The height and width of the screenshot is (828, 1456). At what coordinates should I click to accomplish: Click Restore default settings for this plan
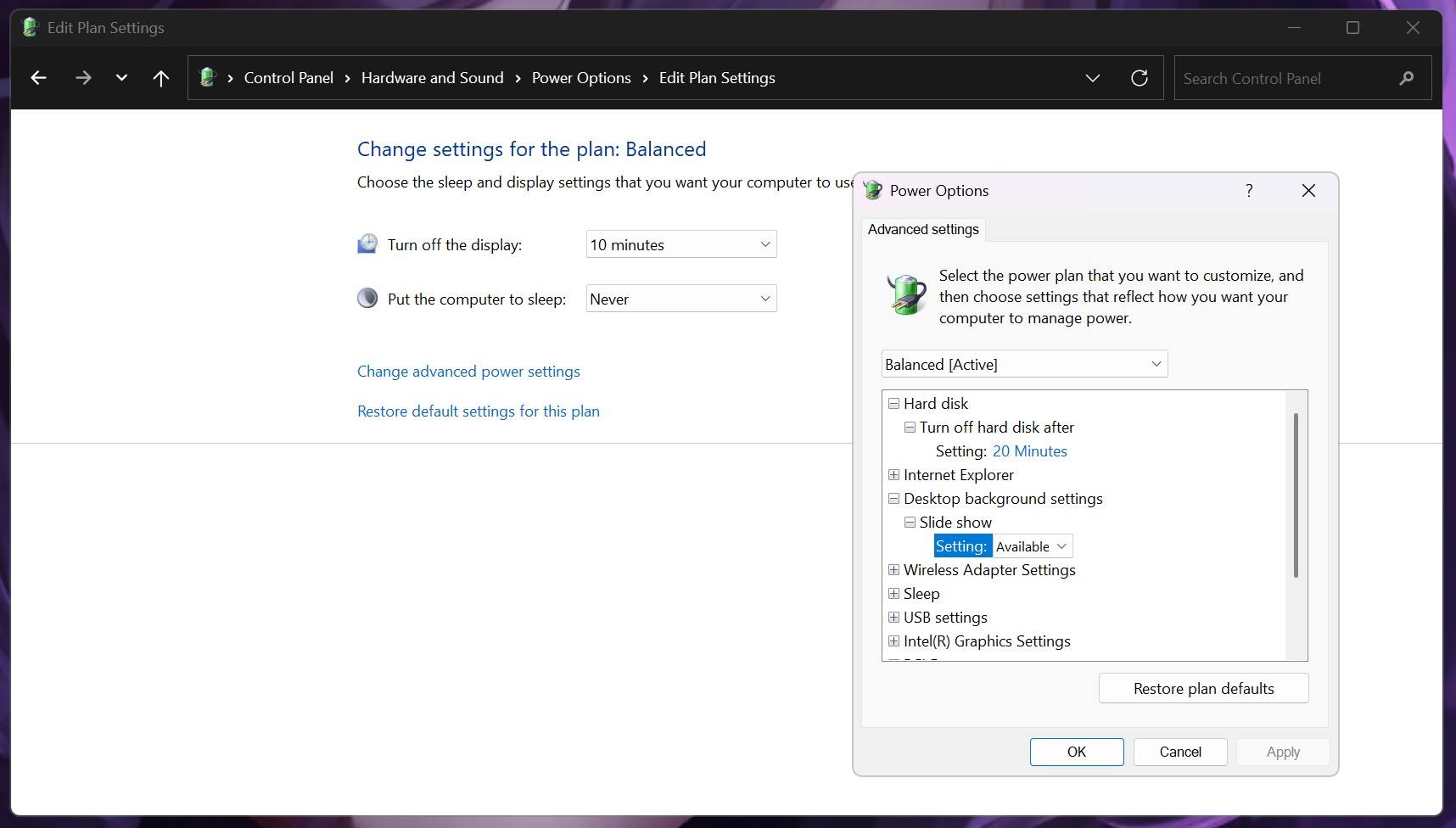coord(479,411)
